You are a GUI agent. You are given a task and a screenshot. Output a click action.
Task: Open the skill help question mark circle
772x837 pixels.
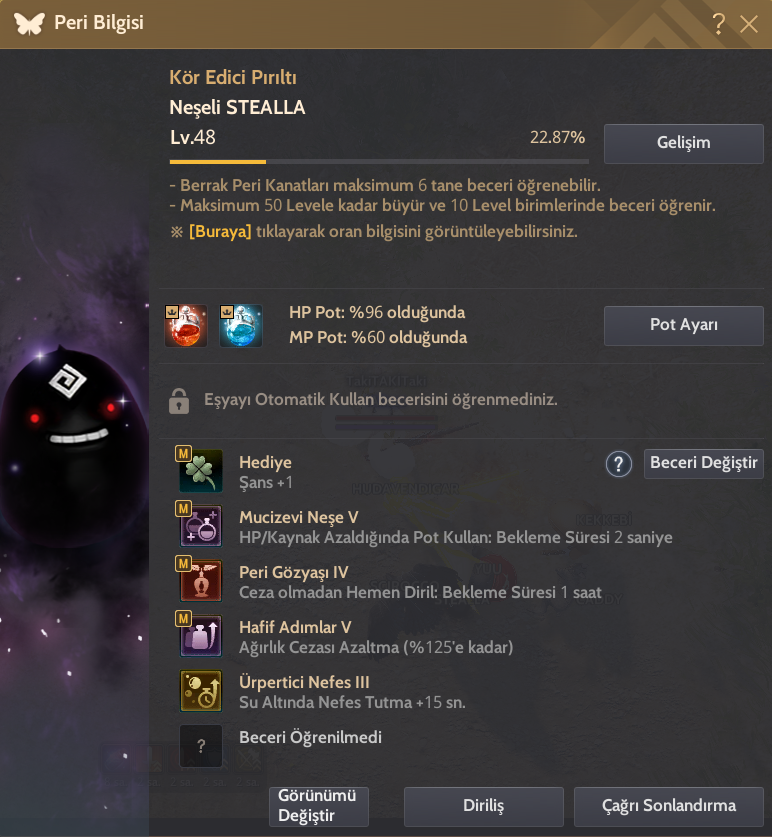pos(619,464)
